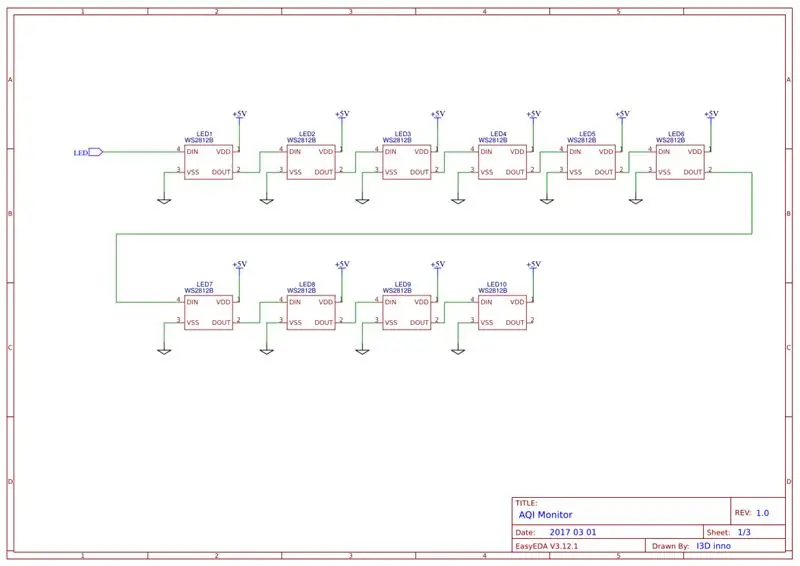The width and height of the screenshot is (800, 566).
Task: Click the +5V symbol above LED10
Action: pyautogui.click(x=534, y=266)
